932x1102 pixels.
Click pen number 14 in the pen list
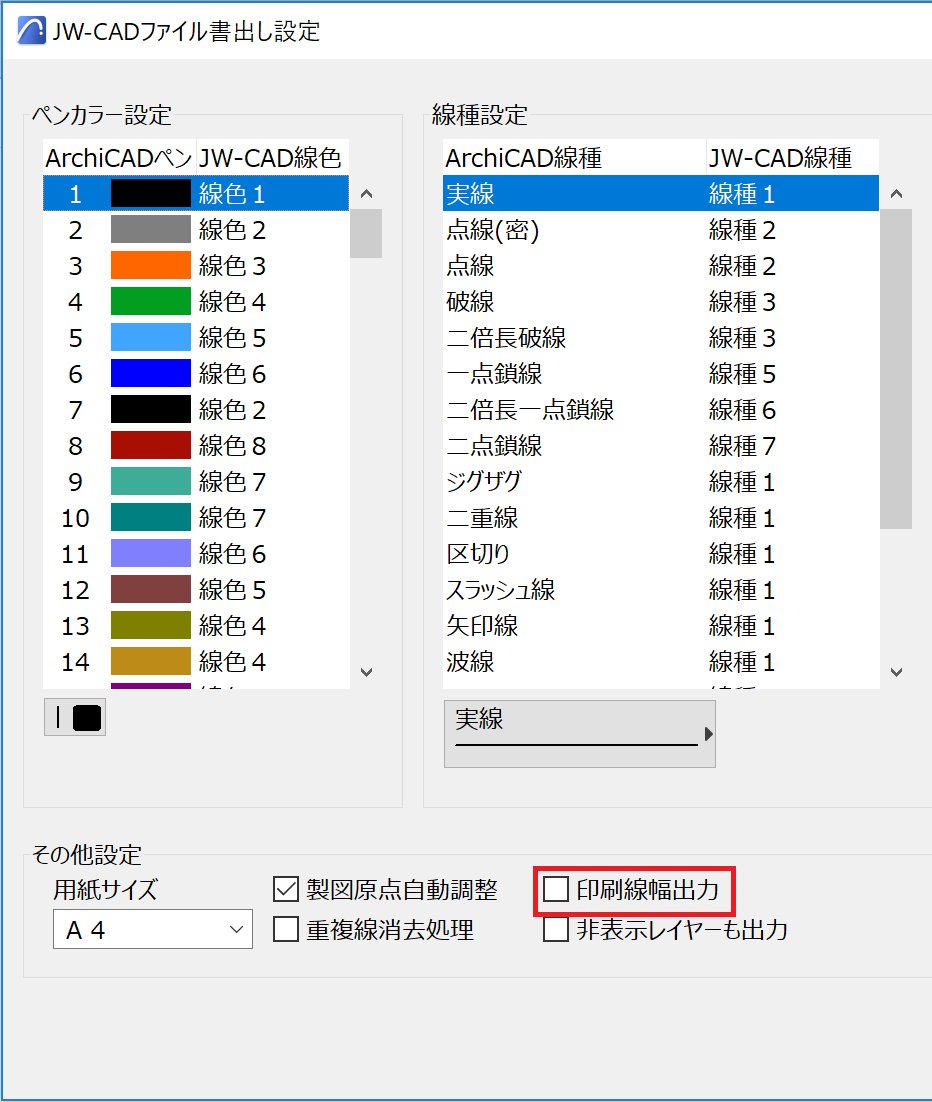click(75, 662)
